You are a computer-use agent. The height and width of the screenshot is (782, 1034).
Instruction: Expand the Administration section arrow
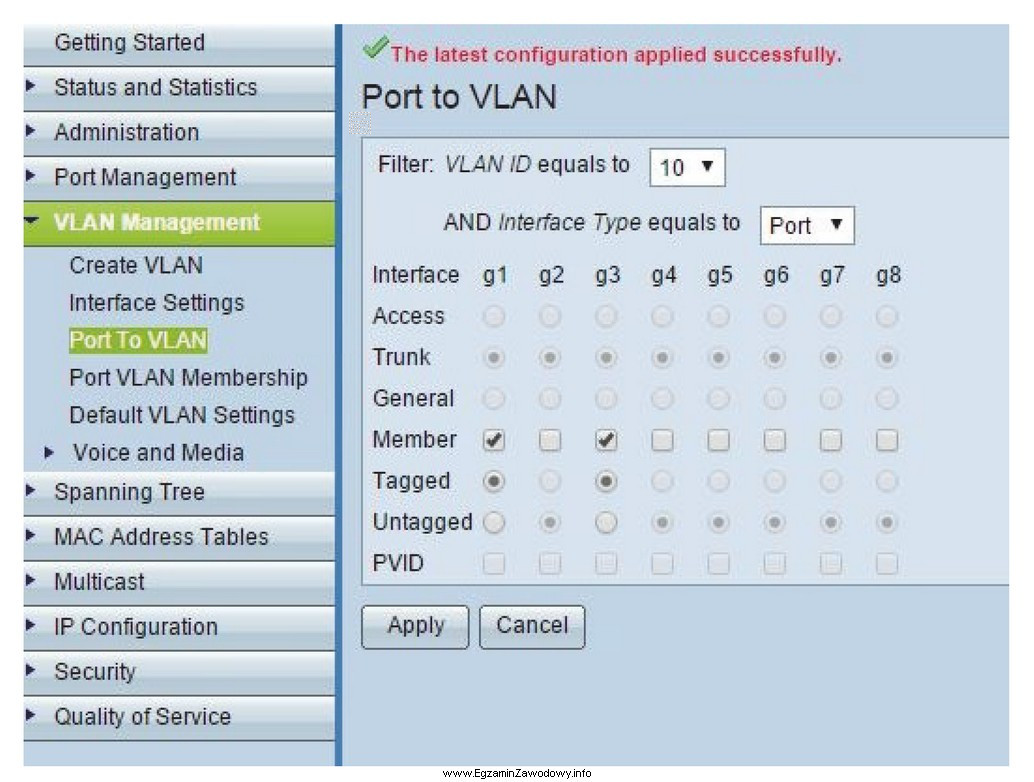[32, 132]
